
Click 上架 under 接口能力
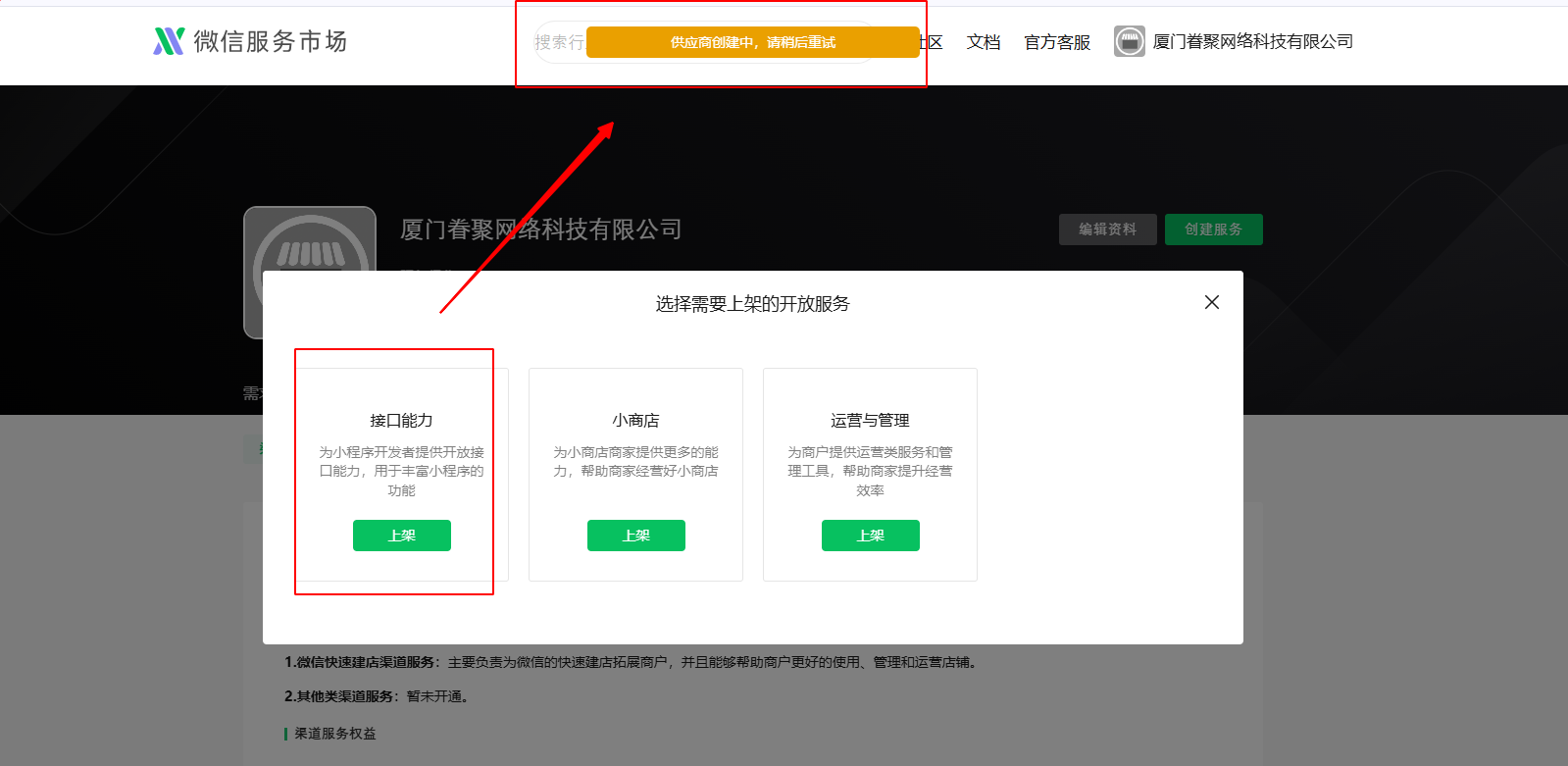pyautogui.click(x=402, y=536)
